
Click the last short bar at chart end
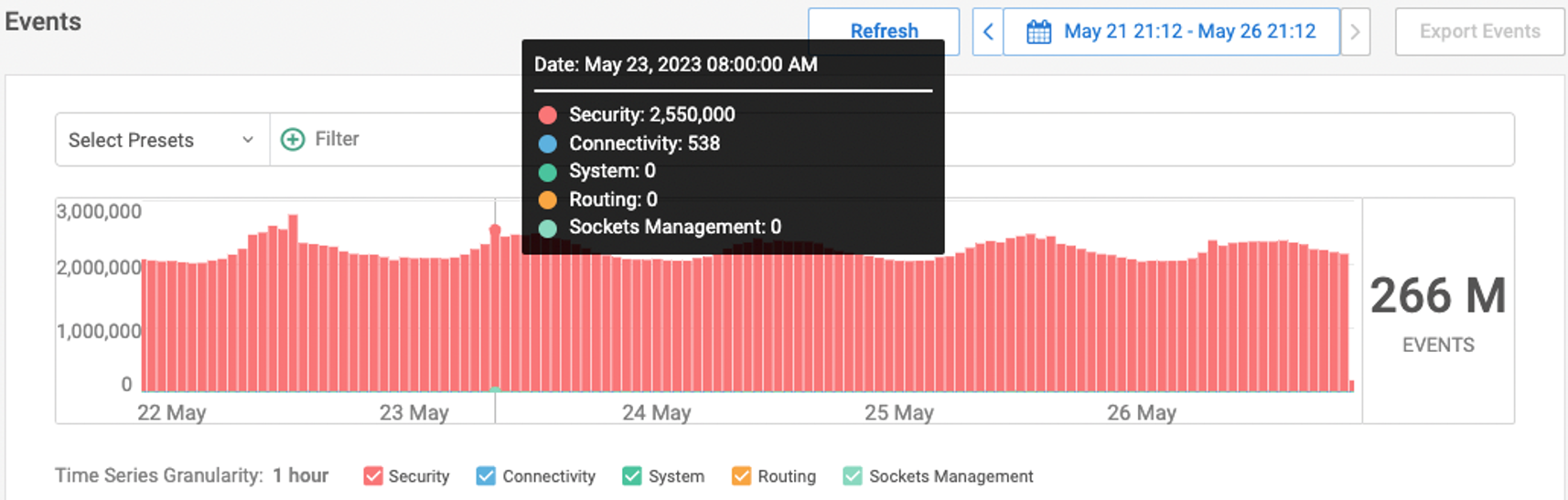(x=1352, y=386)
